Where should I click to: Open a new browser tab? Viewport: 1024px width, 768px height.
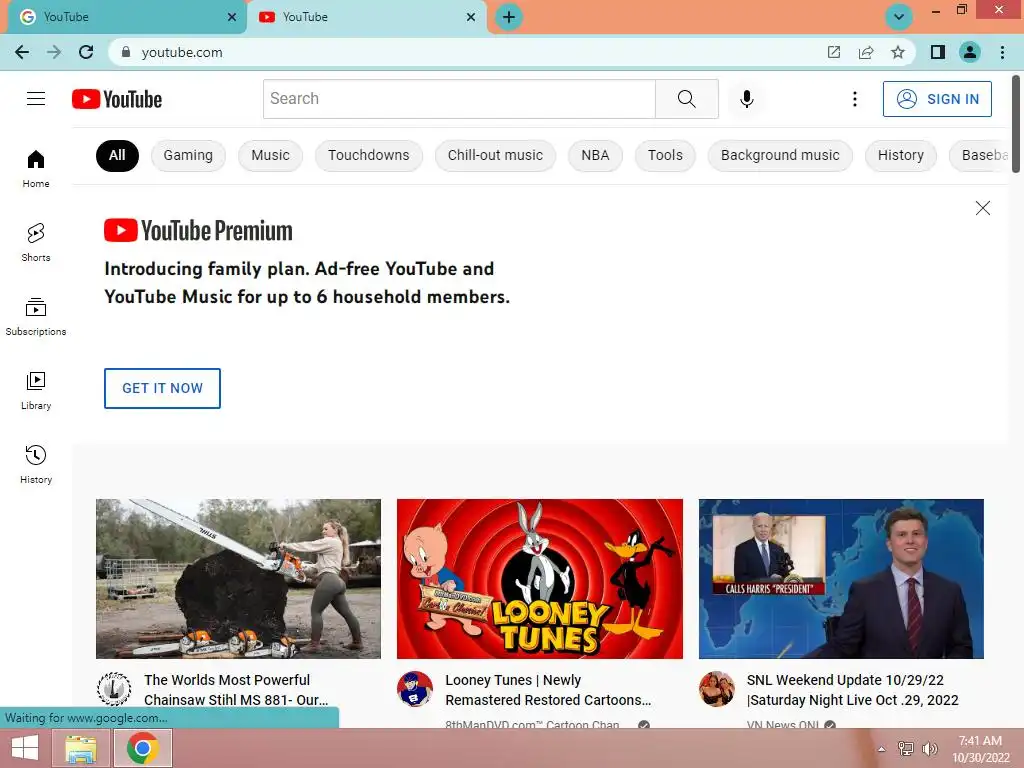click(509, 17)
